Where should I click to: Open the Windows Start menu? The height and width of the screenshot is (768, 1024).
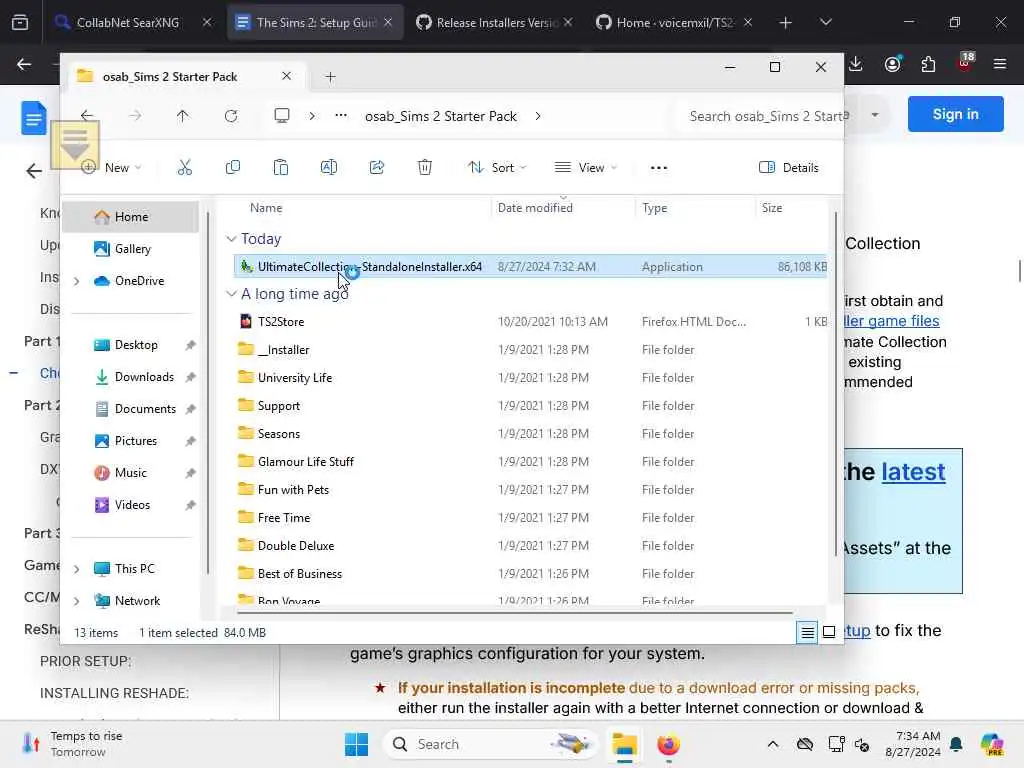(x=356, y=744)
